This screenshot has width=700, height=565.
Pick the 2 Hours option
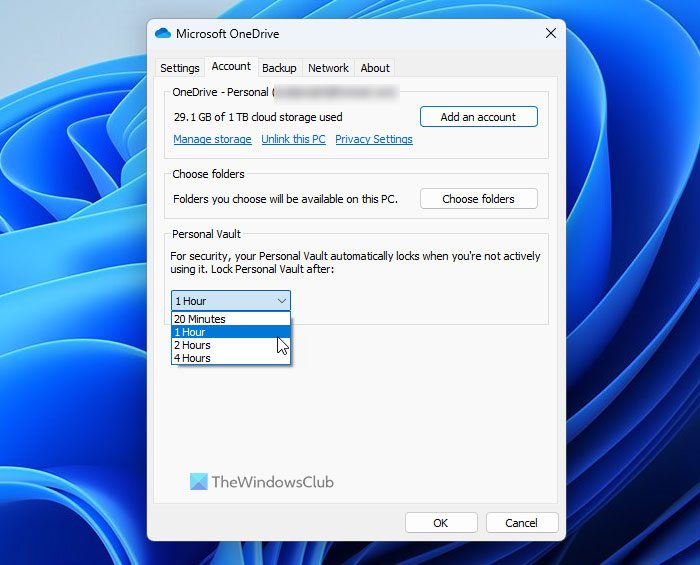[x=231, y=345]
